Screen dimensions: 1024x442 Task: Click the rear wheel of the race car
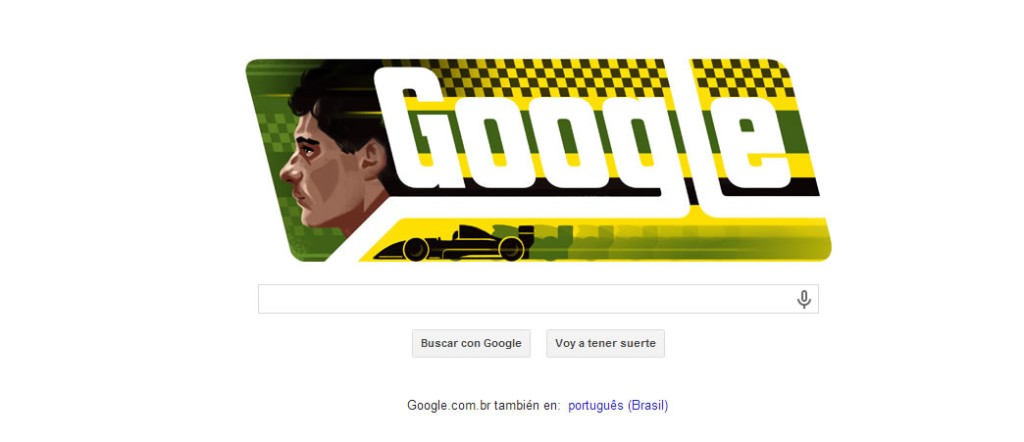511,249
